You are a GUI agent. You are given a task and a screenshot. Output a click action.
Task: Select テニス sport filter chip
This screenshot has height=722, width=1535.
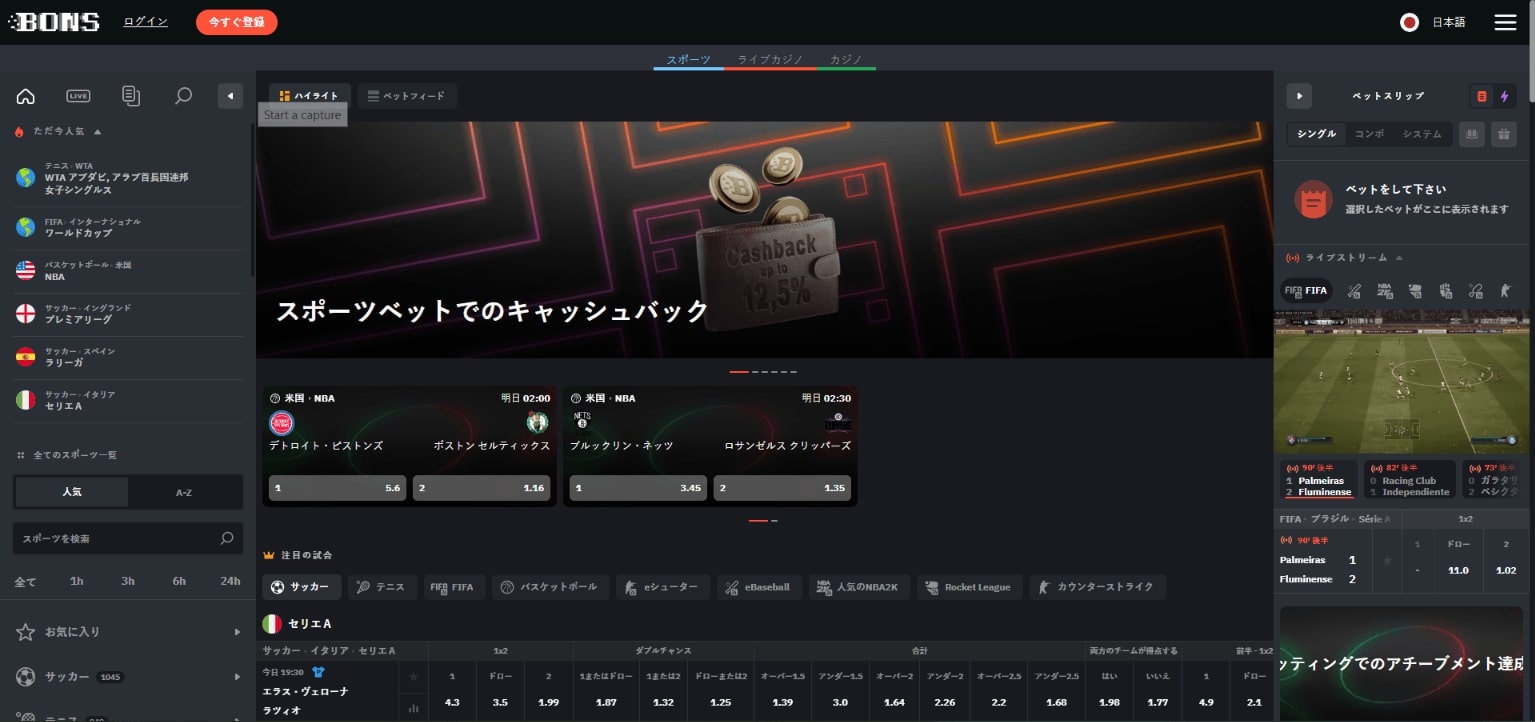point(382,587)
